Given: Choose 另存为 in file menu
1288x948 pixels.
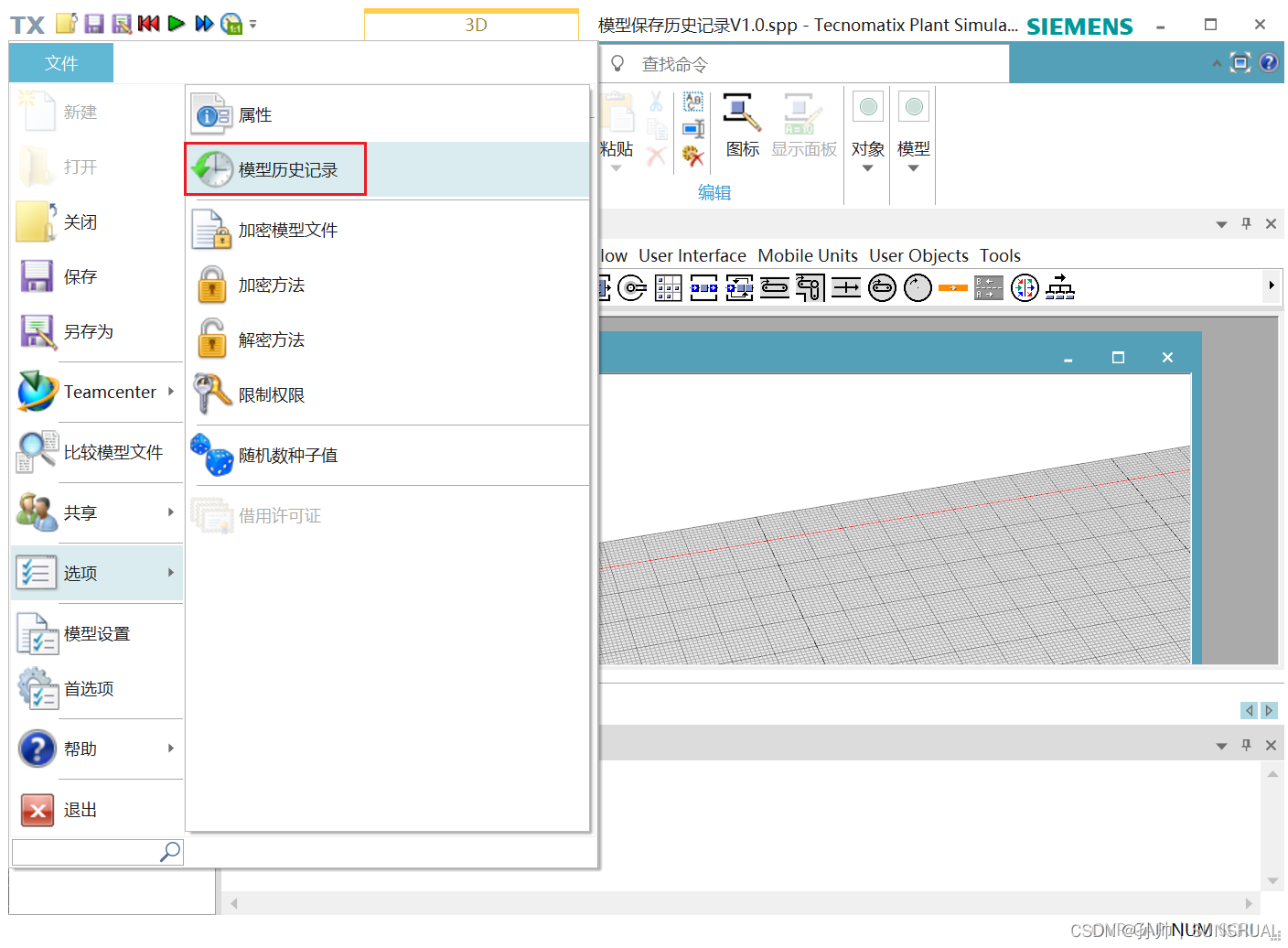Looking at the screenshot, I should [x=97, y=331].
